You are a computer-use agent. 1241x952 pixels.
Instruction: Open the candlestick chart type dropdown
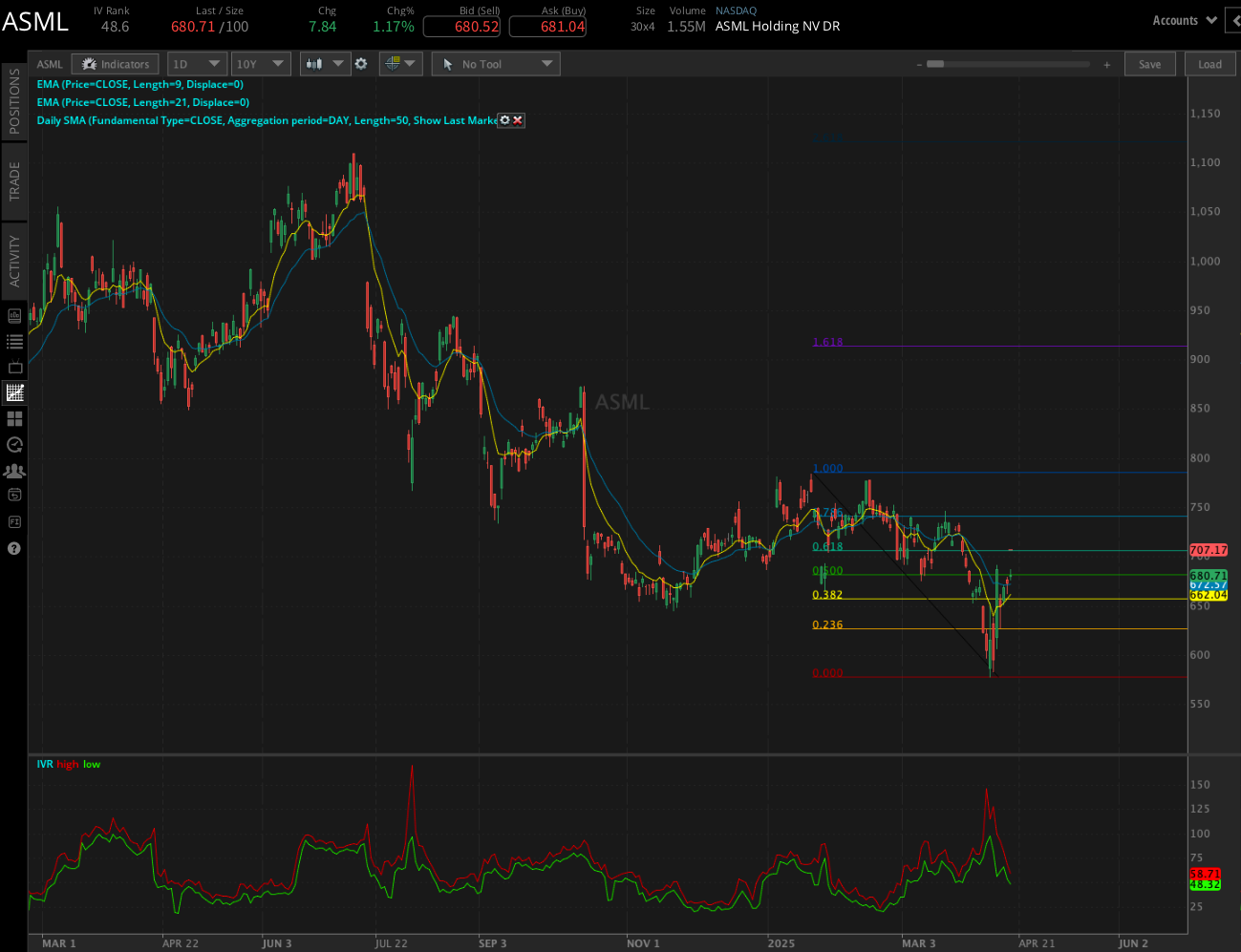click(x=325, y=64)
